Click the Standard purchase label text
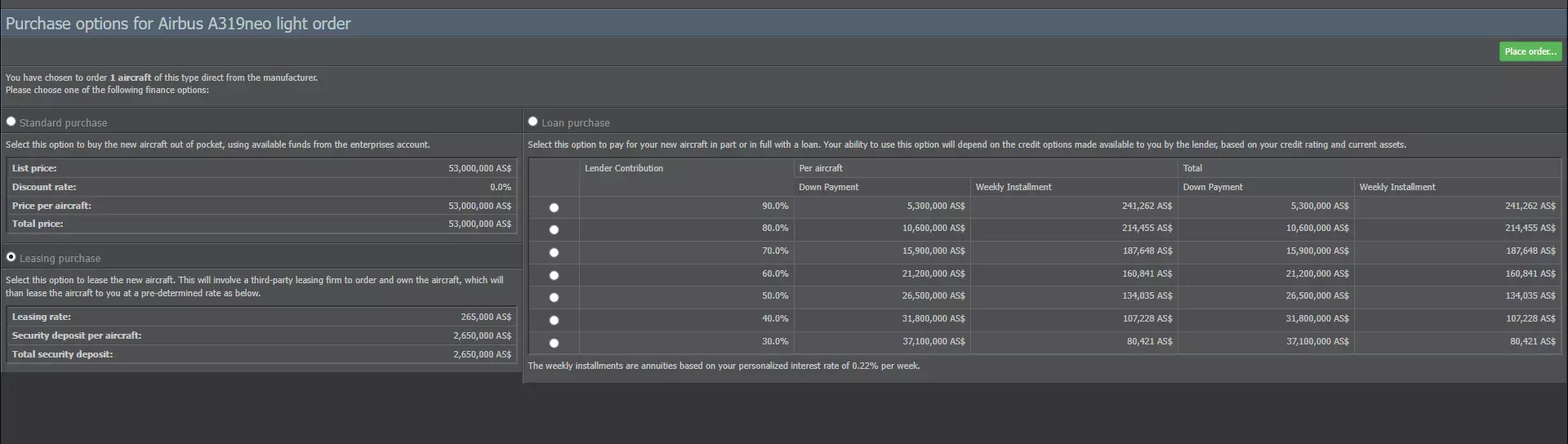This screenshot has height=444, width=1568. point(63,123)
